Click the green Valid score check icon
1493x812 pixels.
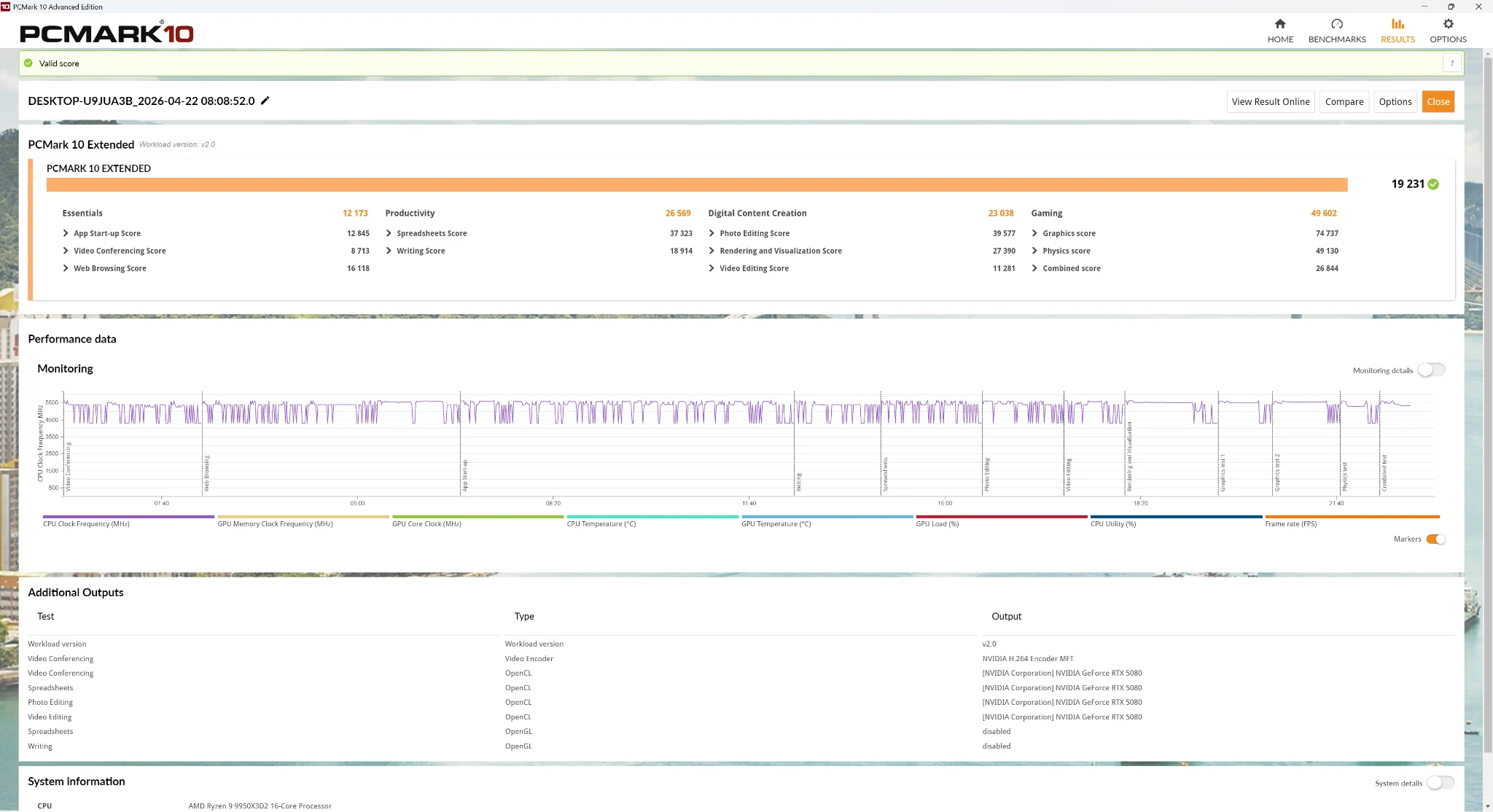pos(28,63)
